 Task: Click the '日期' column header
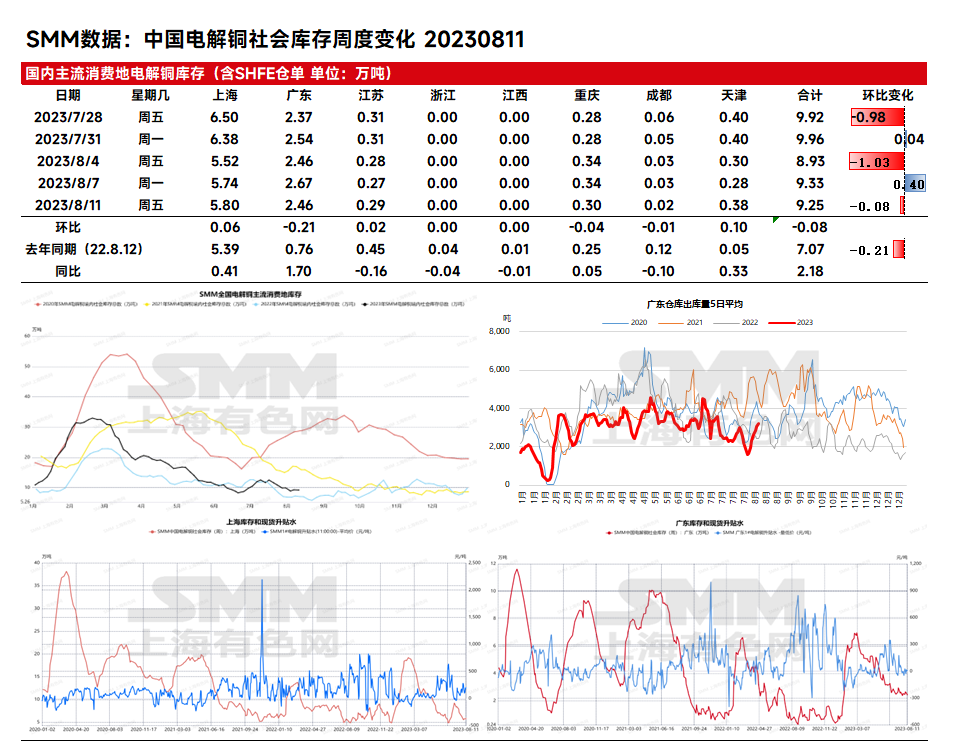(x=68, y=95)
